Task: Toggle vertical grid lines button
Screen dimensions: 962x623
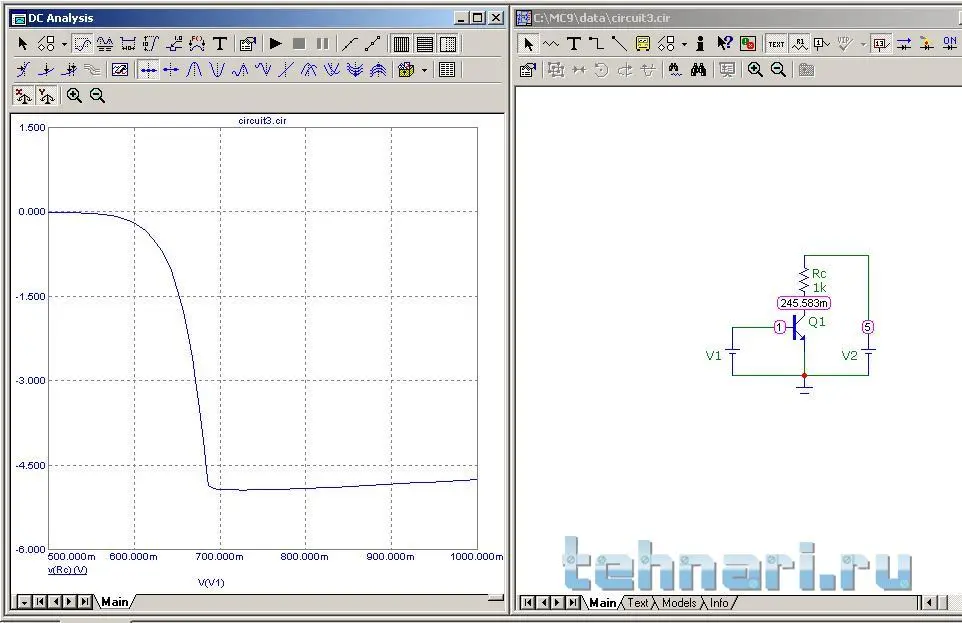Action: 401,44
